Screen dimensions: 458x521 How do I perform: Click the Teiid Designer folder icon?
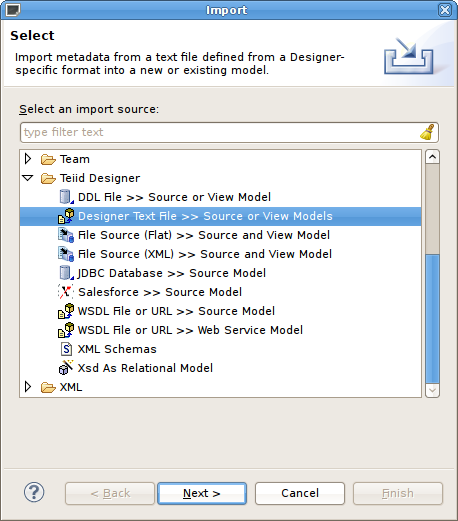click(x=48, y=178)
